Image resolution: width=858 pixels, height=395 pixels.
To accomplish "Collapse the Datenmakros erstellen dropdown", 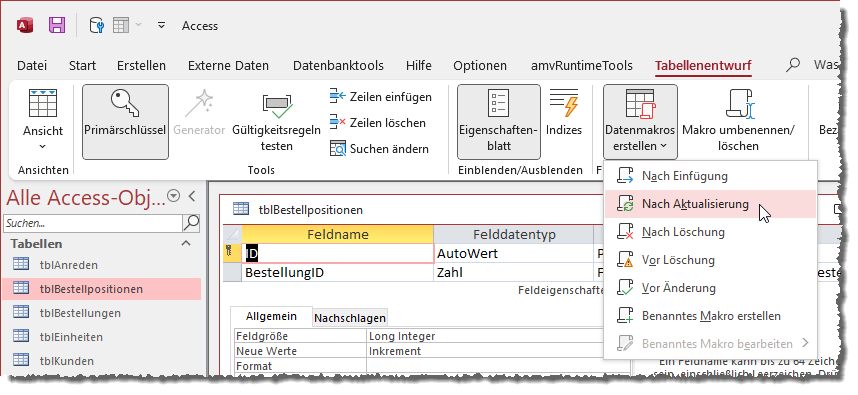I will pos(640,121).
